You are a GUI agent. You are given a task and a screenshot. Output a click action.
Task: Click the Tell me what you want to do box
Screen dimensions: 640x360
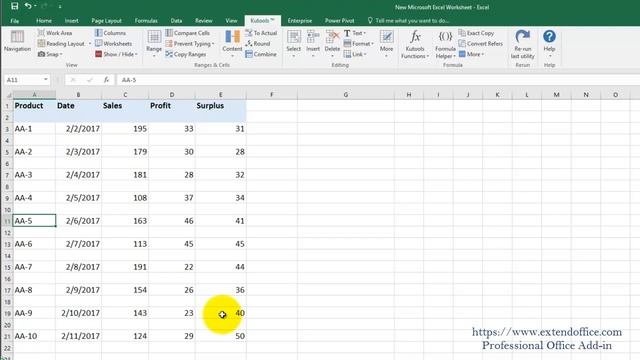408,20
